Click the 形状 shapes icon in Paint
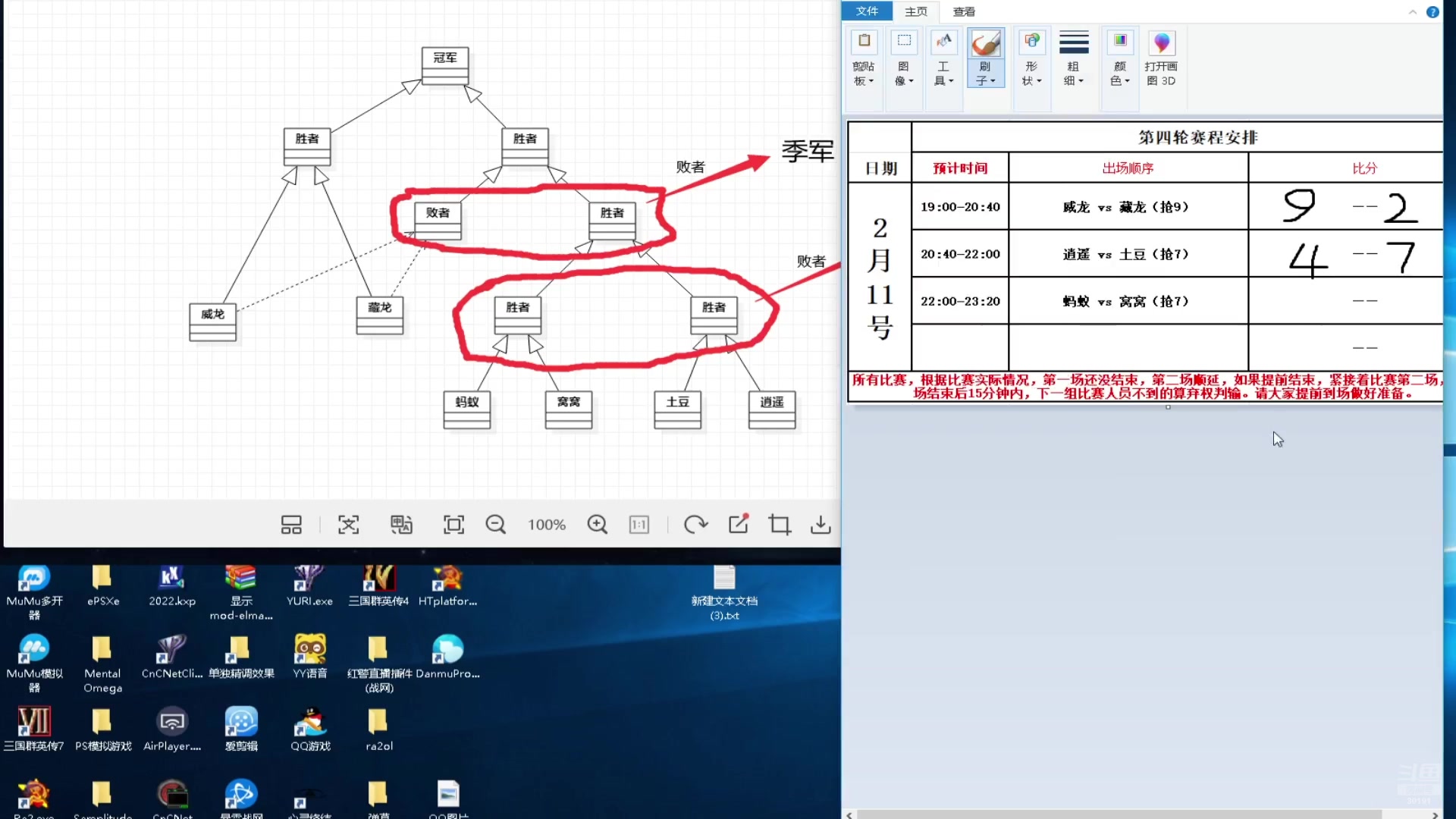Viewport: 1456px width, 819px height. [x=1031, y=42]
